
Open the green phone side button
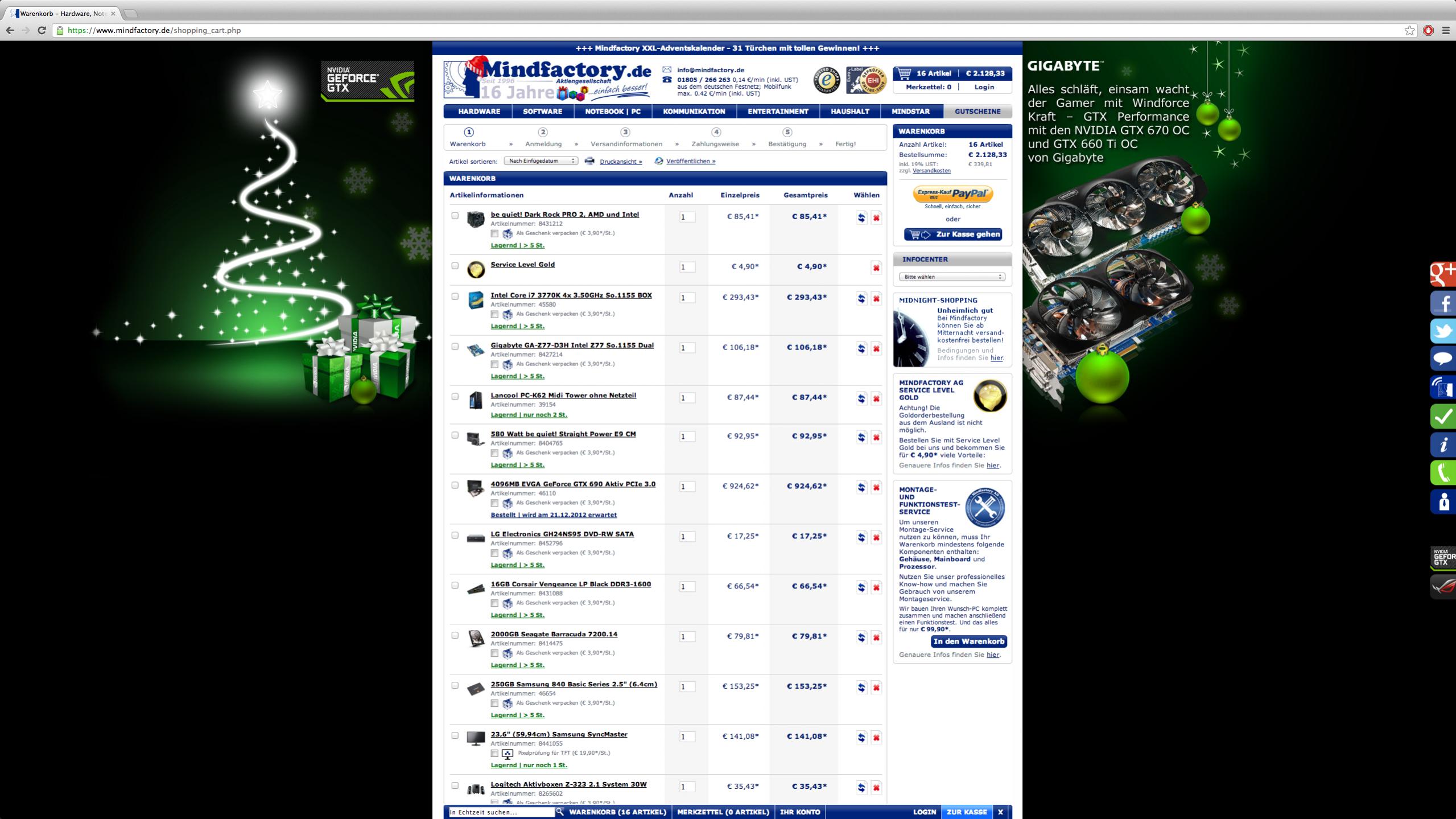pyautogui.click(x=1443, y=473)
